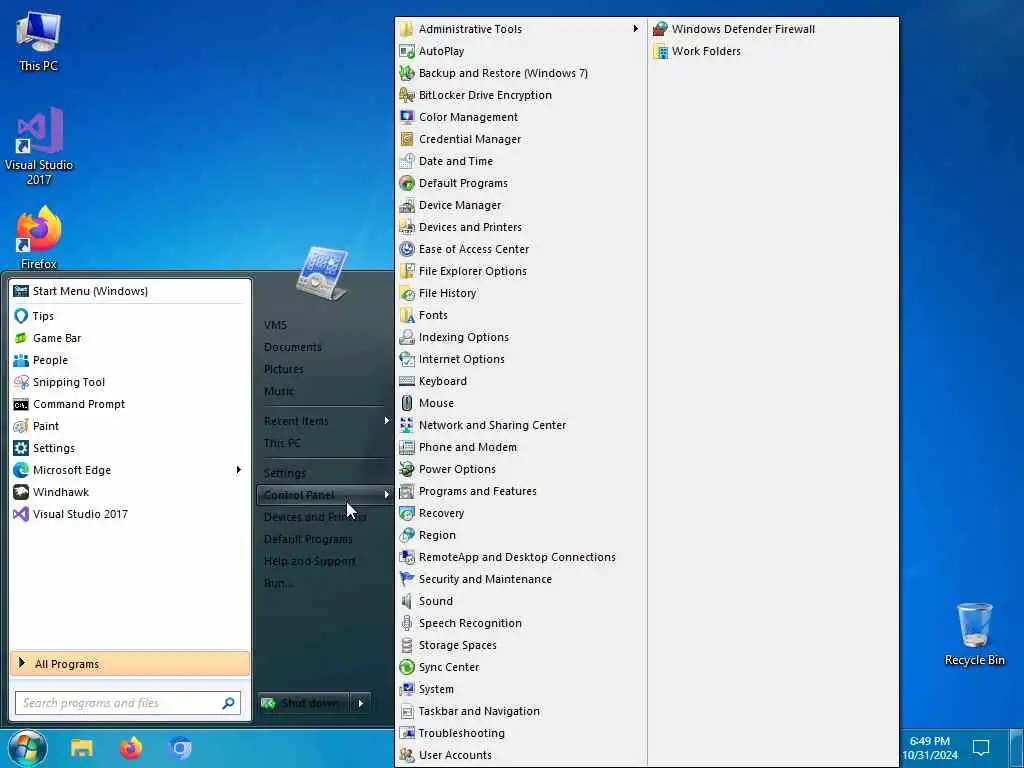Open Device Manager
Viewport: 1024px width, 768px height.
pyautogui.click(x=520, y=205)
